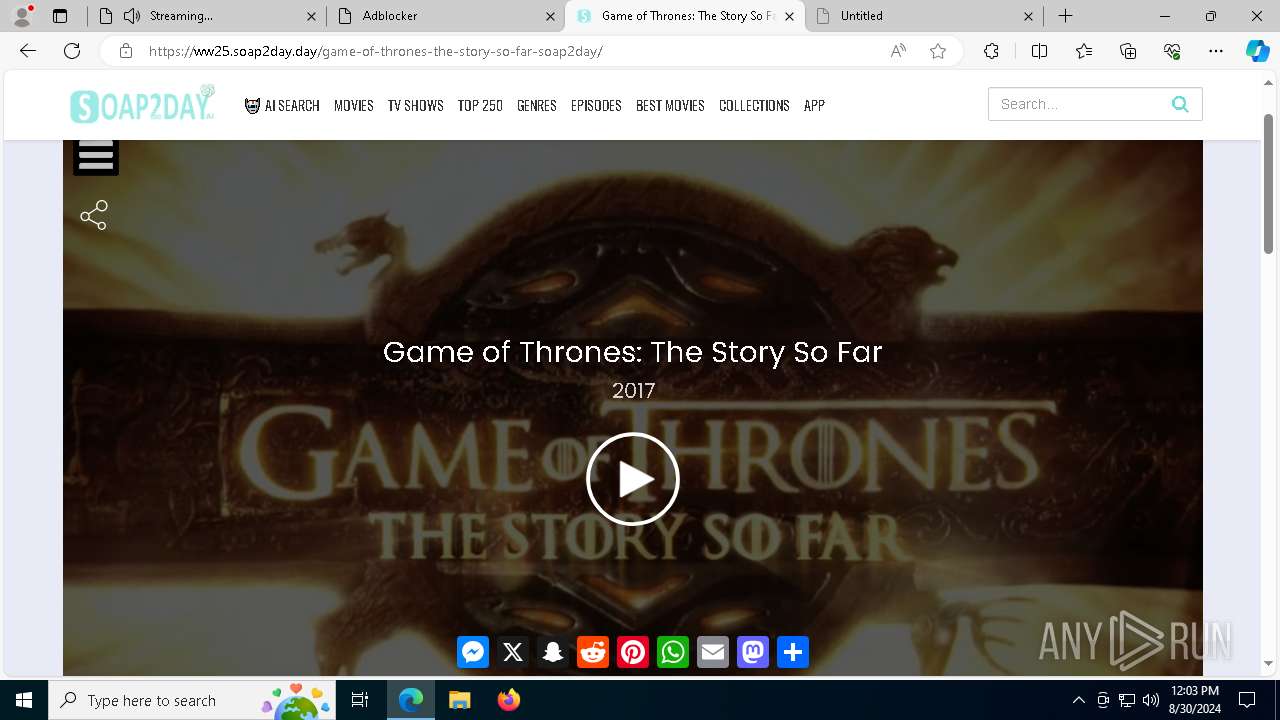Go back to previous page
This screenshot has width=1280, height=720.
(x=28, y=51)
